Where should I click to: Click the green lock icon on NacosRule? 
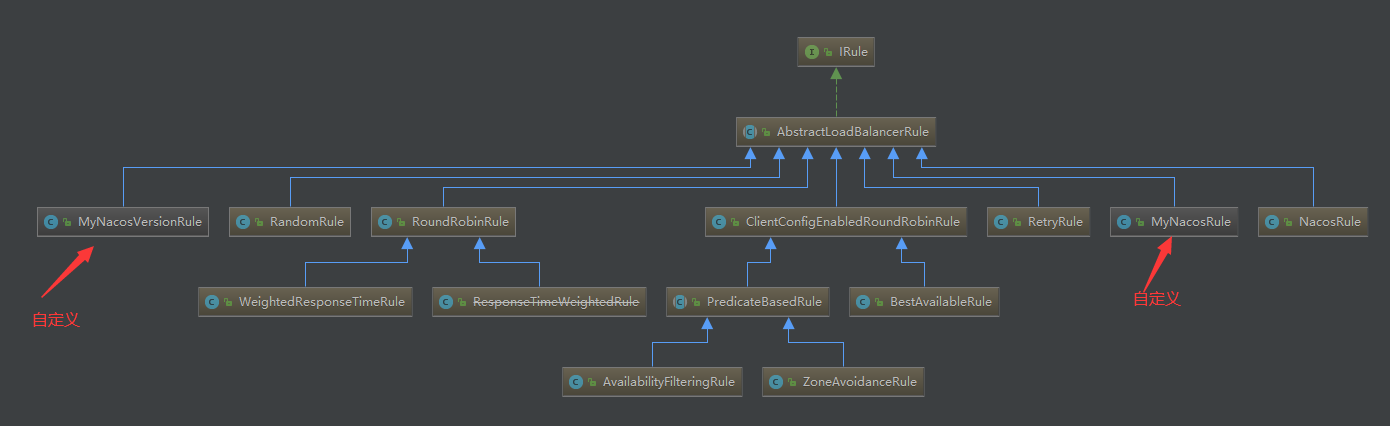coord(1288,222)
